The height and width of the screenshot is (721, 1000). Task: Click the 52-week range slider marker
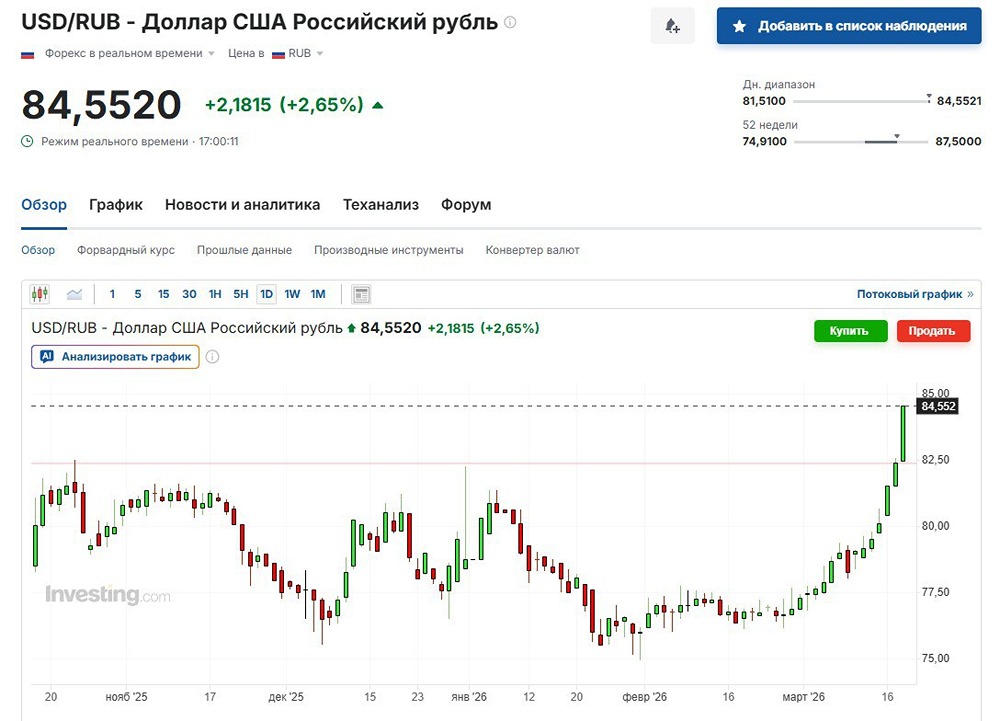[895, 136]
